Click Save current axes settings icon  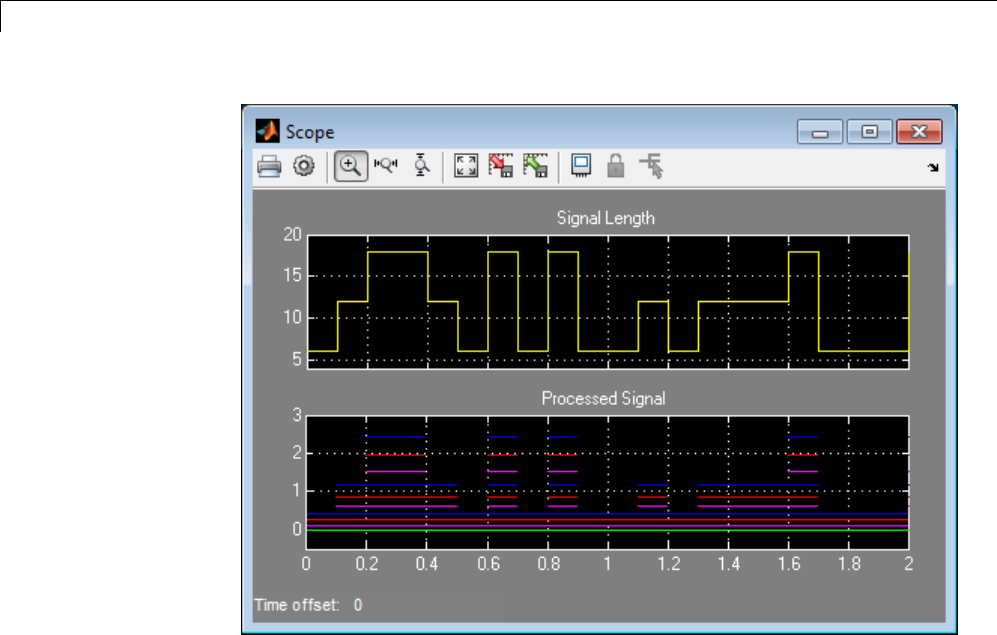500,167
